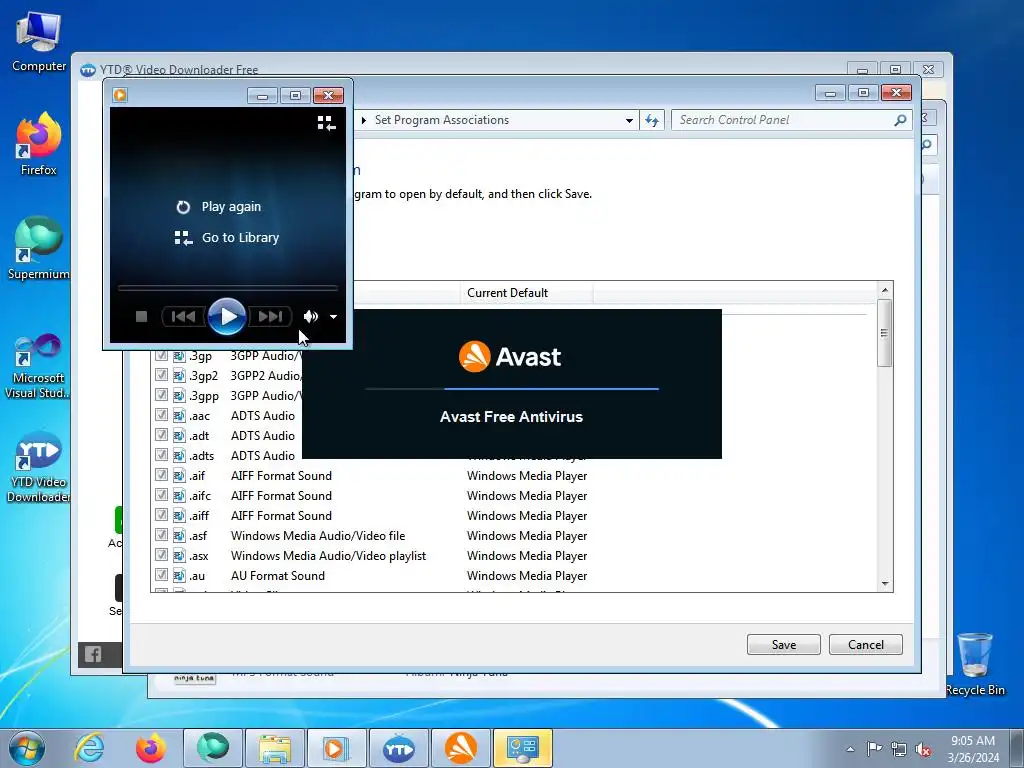1024x768 pixels.
Task: Open Windows Explorer folder taskbar icon
Action: point(274,748)
